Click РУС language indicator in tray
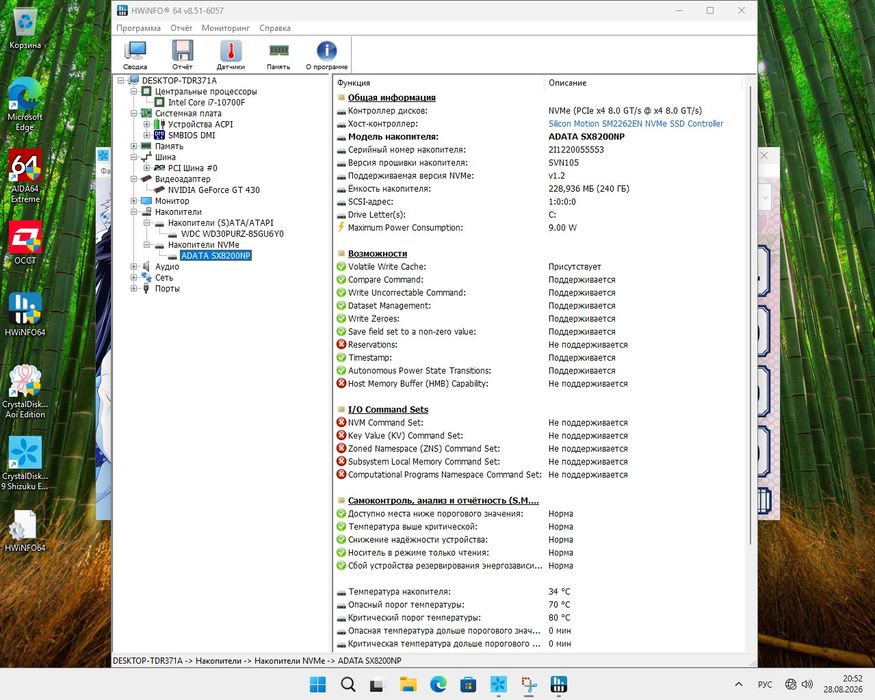The height and width of the screenshot is (700, 875). click(x=765, y=684)
